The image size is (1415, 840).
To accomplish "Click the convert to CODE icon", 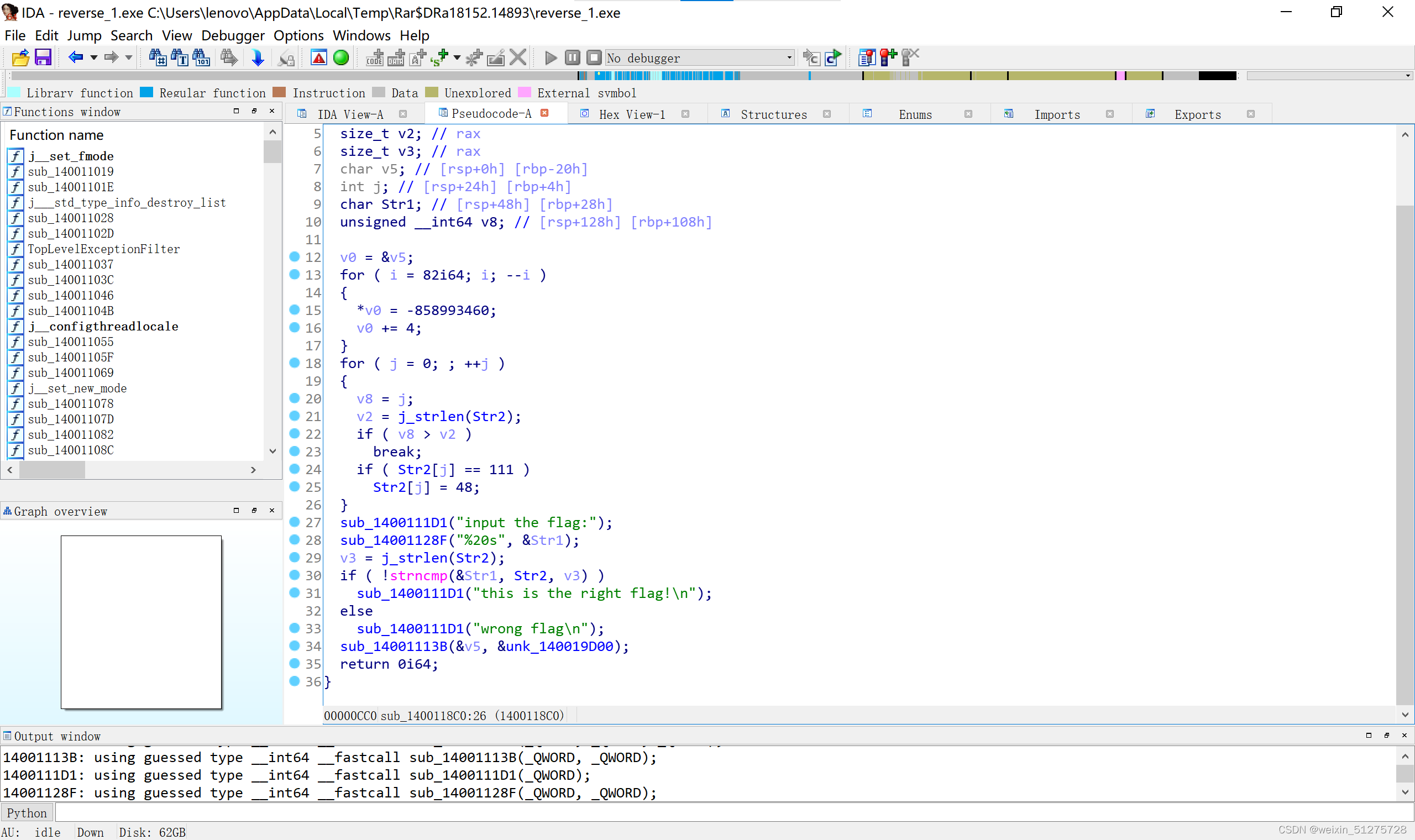I will (375, 57).
